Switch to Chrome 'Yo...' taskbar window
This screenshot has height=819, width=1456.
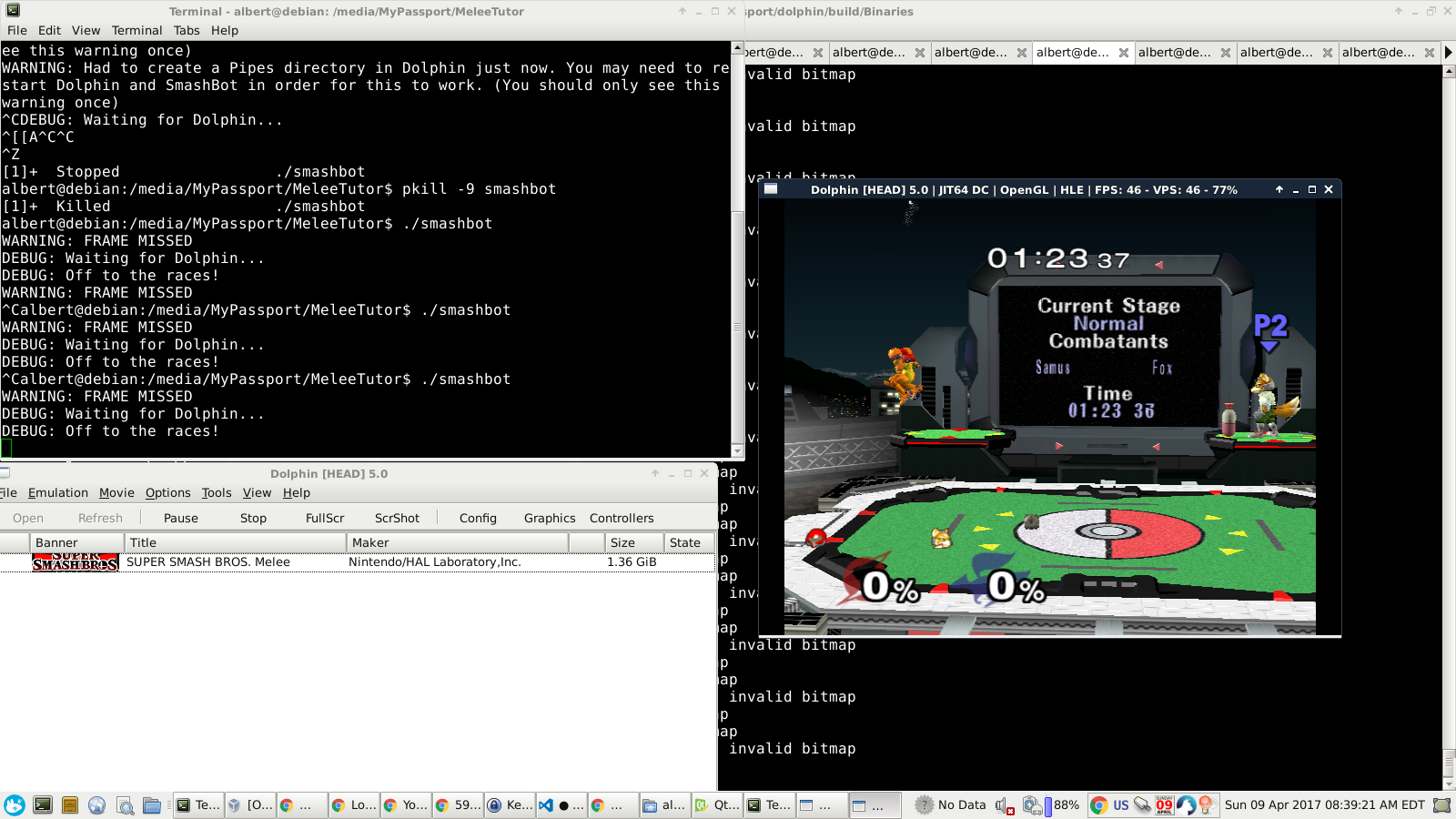click(x=406, y=805)
